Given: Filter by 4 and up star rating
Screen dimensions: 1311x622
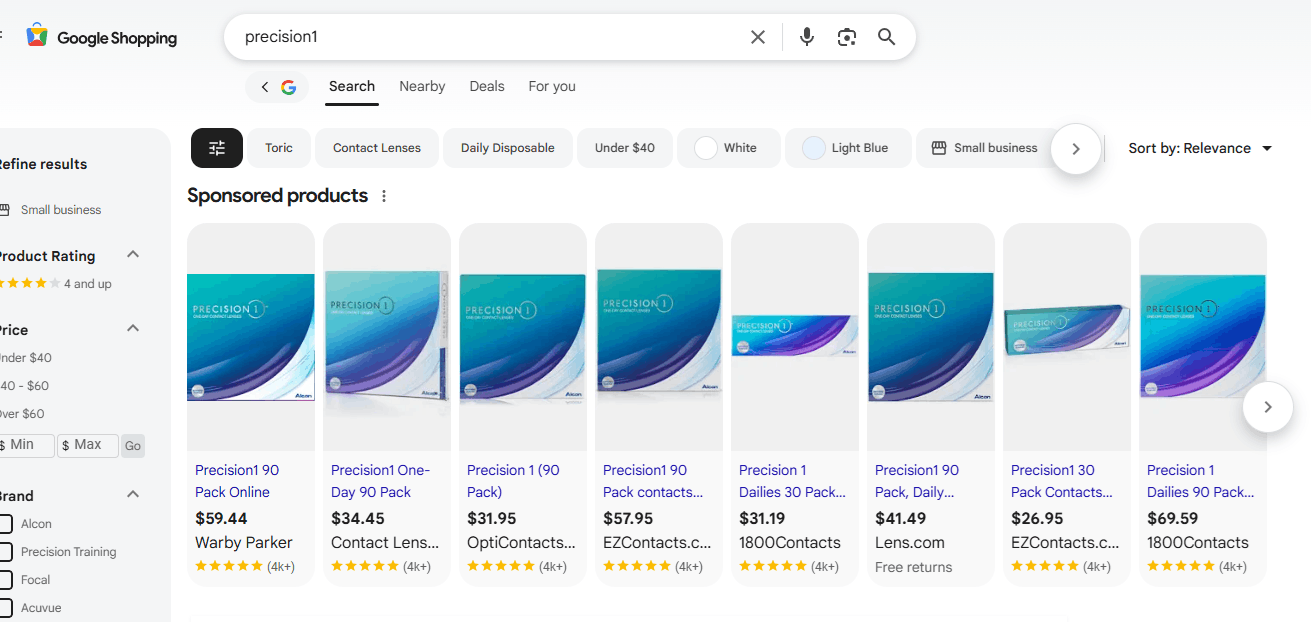Looking at the screenshot, I should (x=56, y=284).
